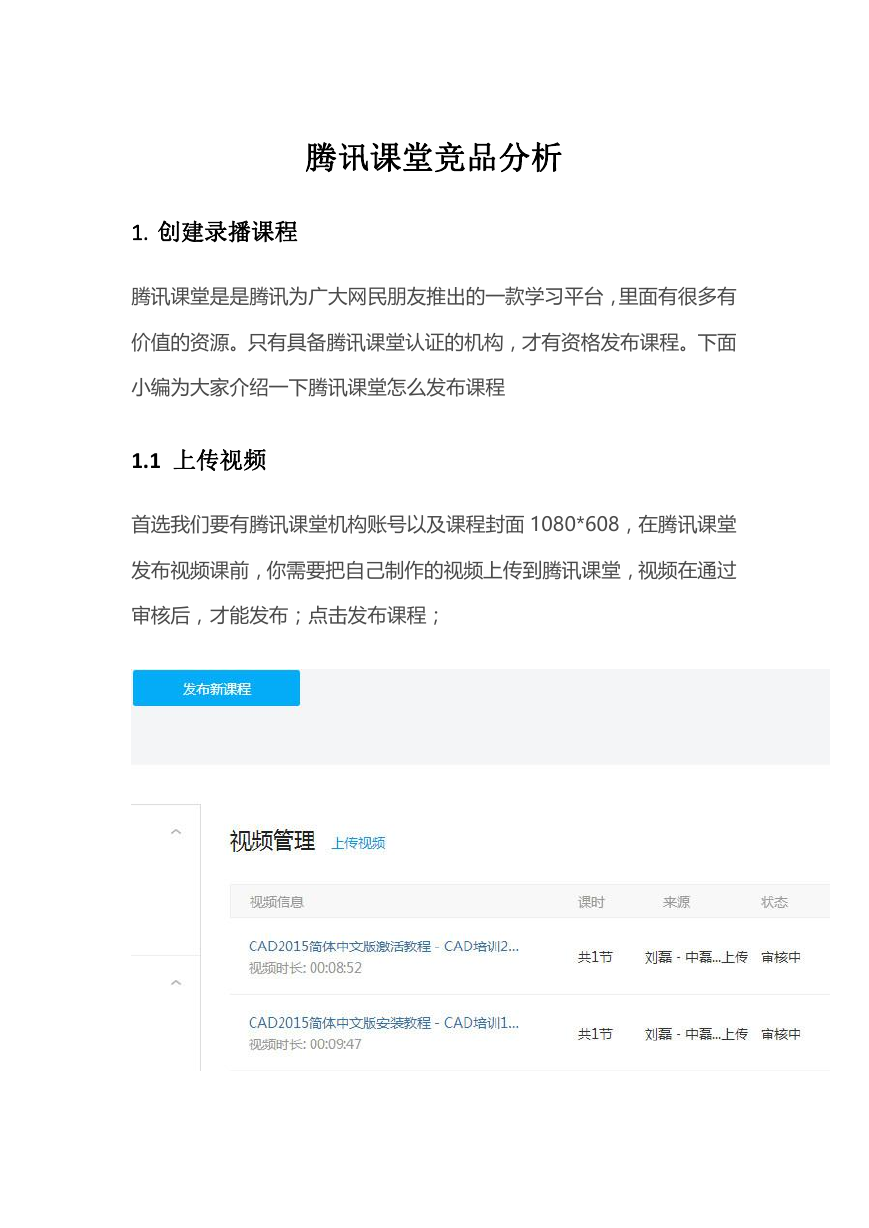Click the source cell in the 激活教程 row
The width and height of the screenshot is (869, 1228).
pos(696,957)
